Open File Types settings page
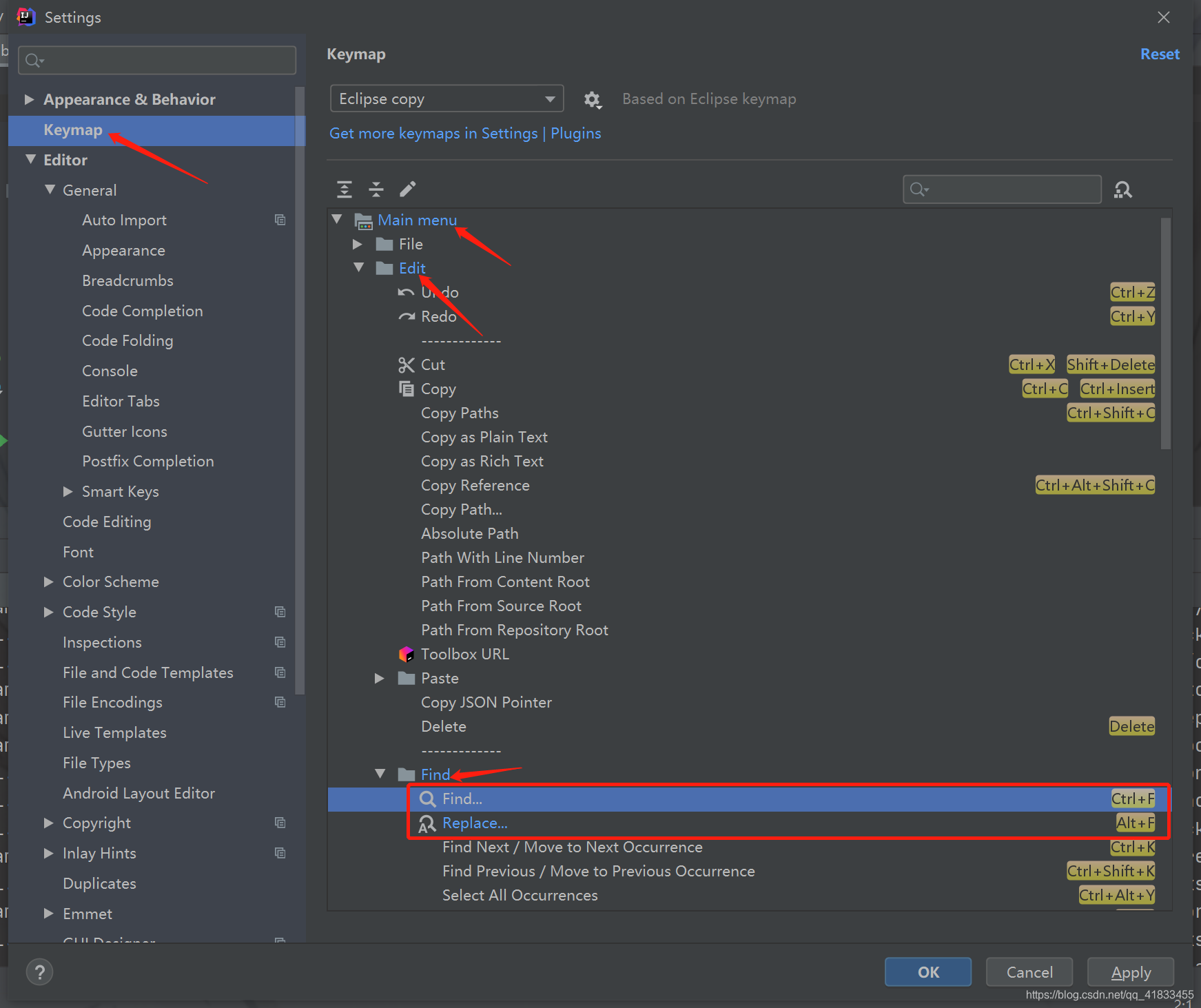The width and height of the screenshot is (1201, 1008). point(96,763)
